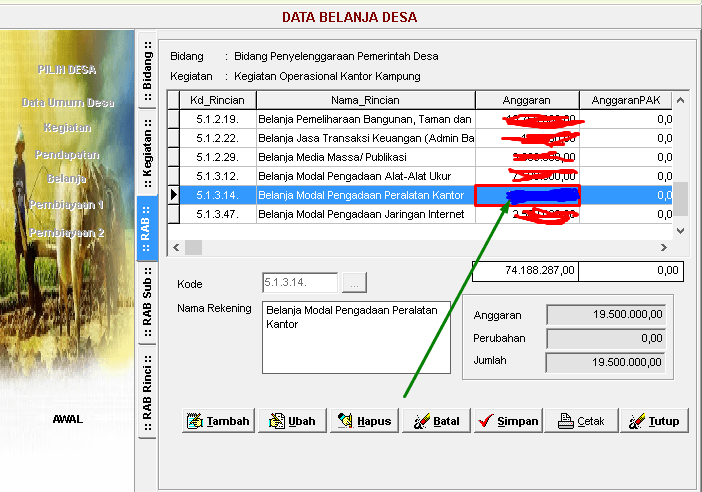The image size is (702, 492).
Task: Open the Bidang vertical tab
Action: point(147,70)
